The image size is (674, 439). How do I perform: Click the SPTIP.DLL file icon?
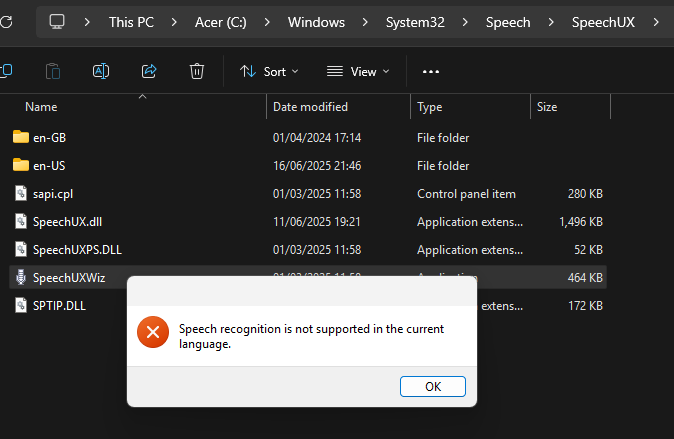[x=21, y=305]
